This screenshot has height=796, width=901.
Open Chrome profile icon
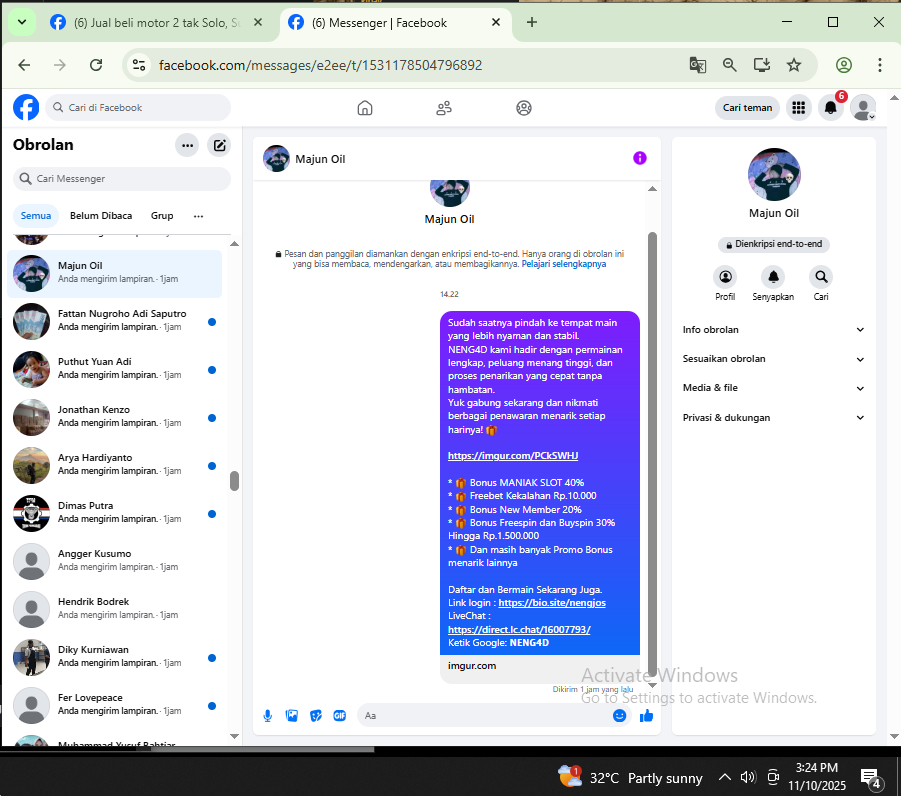click(844, 65)
